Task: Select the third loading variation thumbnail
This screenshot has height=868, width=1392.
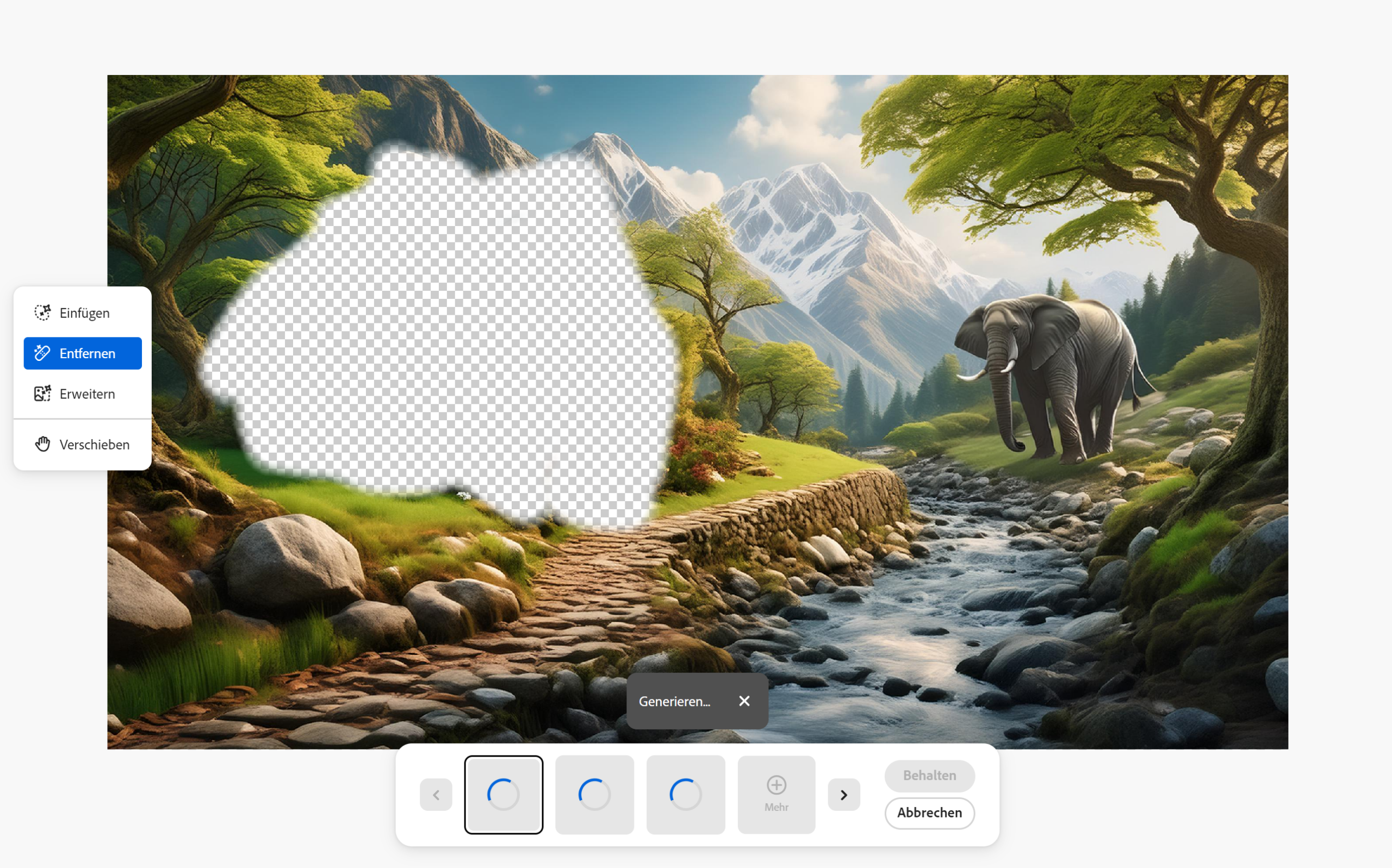Action: click(x=686, y=795)
